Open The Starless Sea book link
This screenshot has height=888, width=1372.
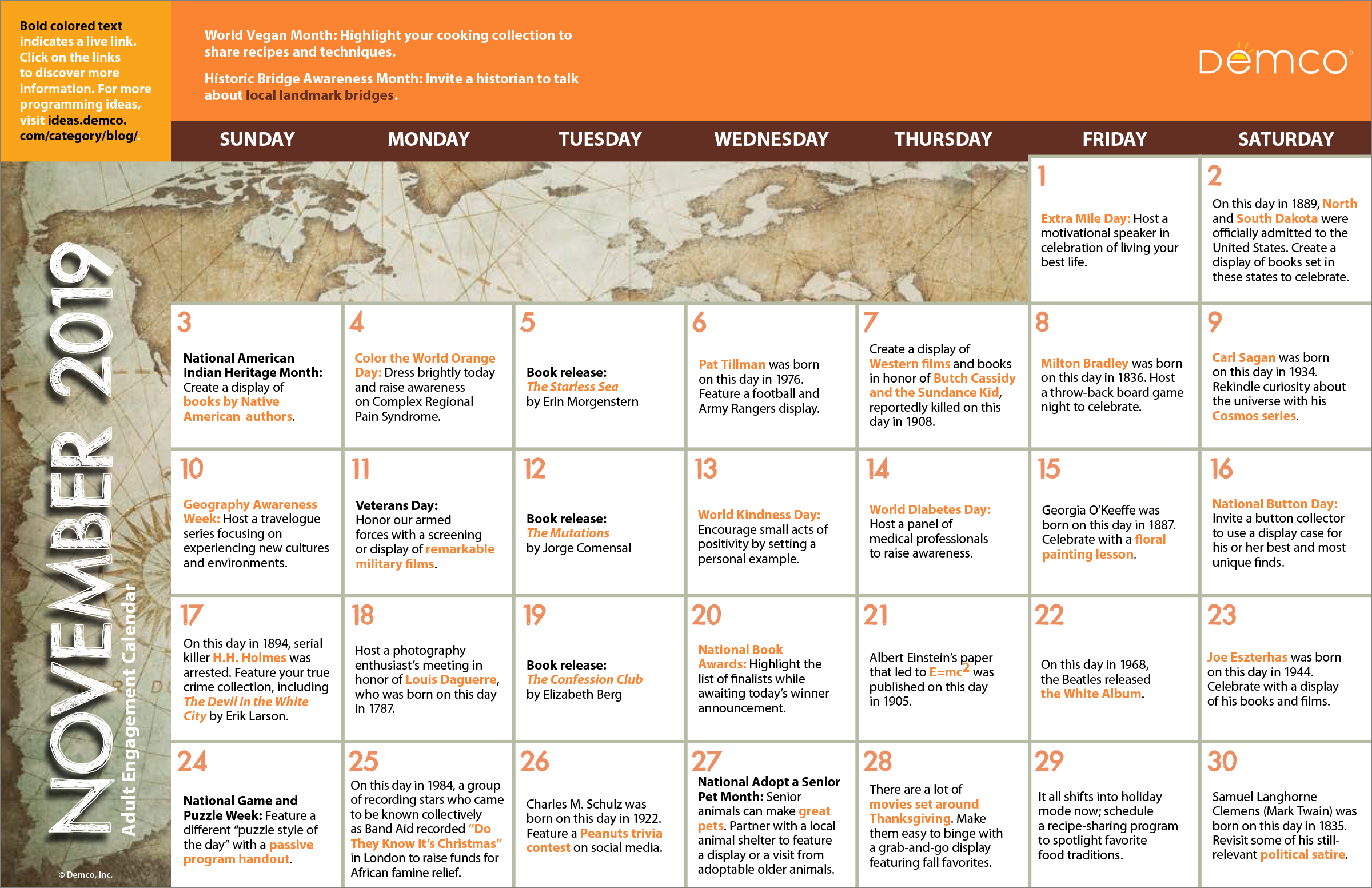[x=572, y=387]
